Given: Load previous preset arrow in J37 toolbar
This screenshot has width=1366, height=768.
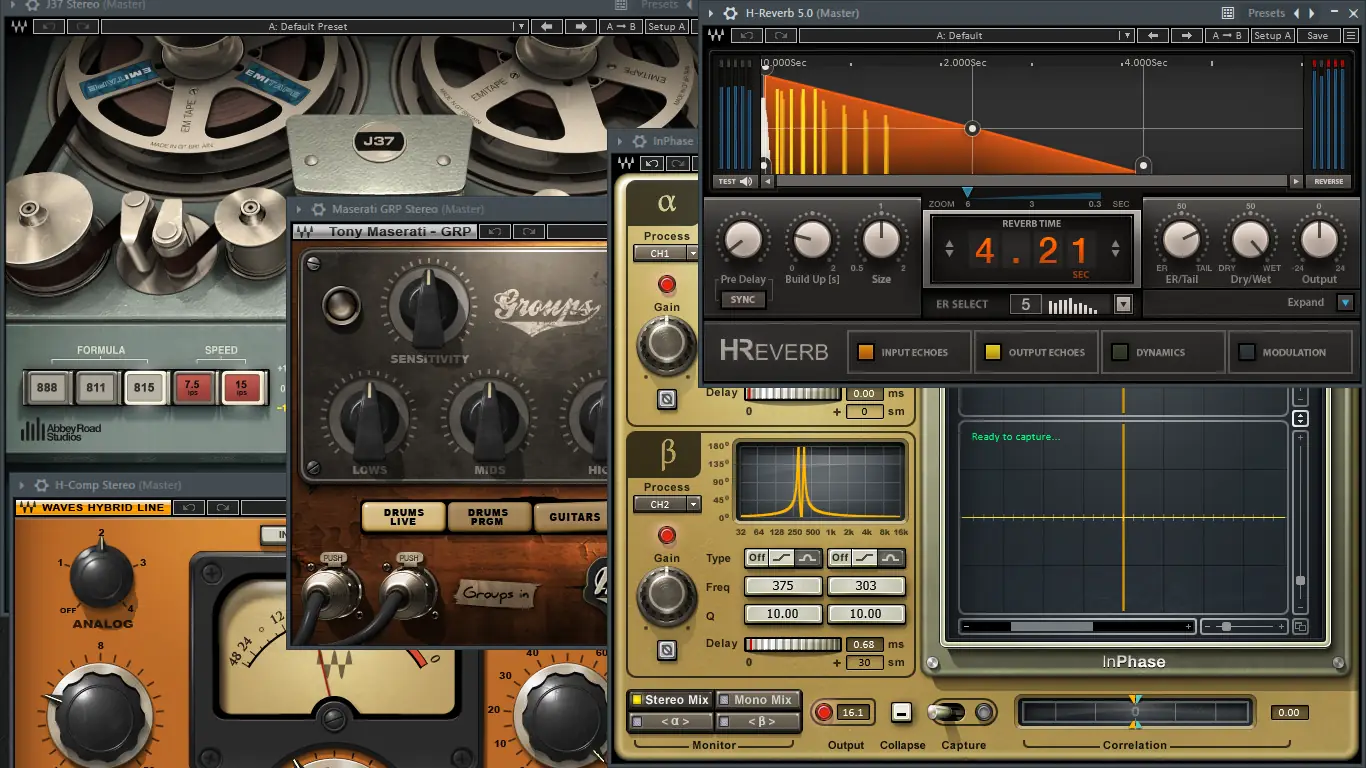Looking at the screenshot, I should [547, 26].
